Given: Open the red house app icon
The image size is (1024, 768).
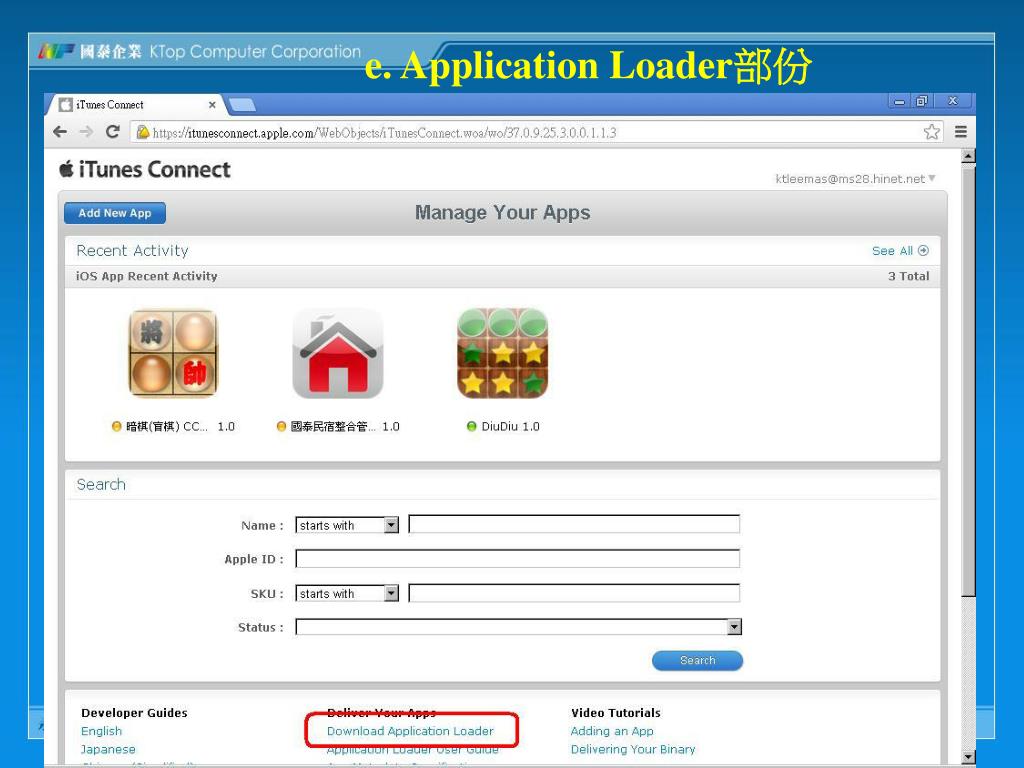Looking at the screenshot, I should 338,353.
